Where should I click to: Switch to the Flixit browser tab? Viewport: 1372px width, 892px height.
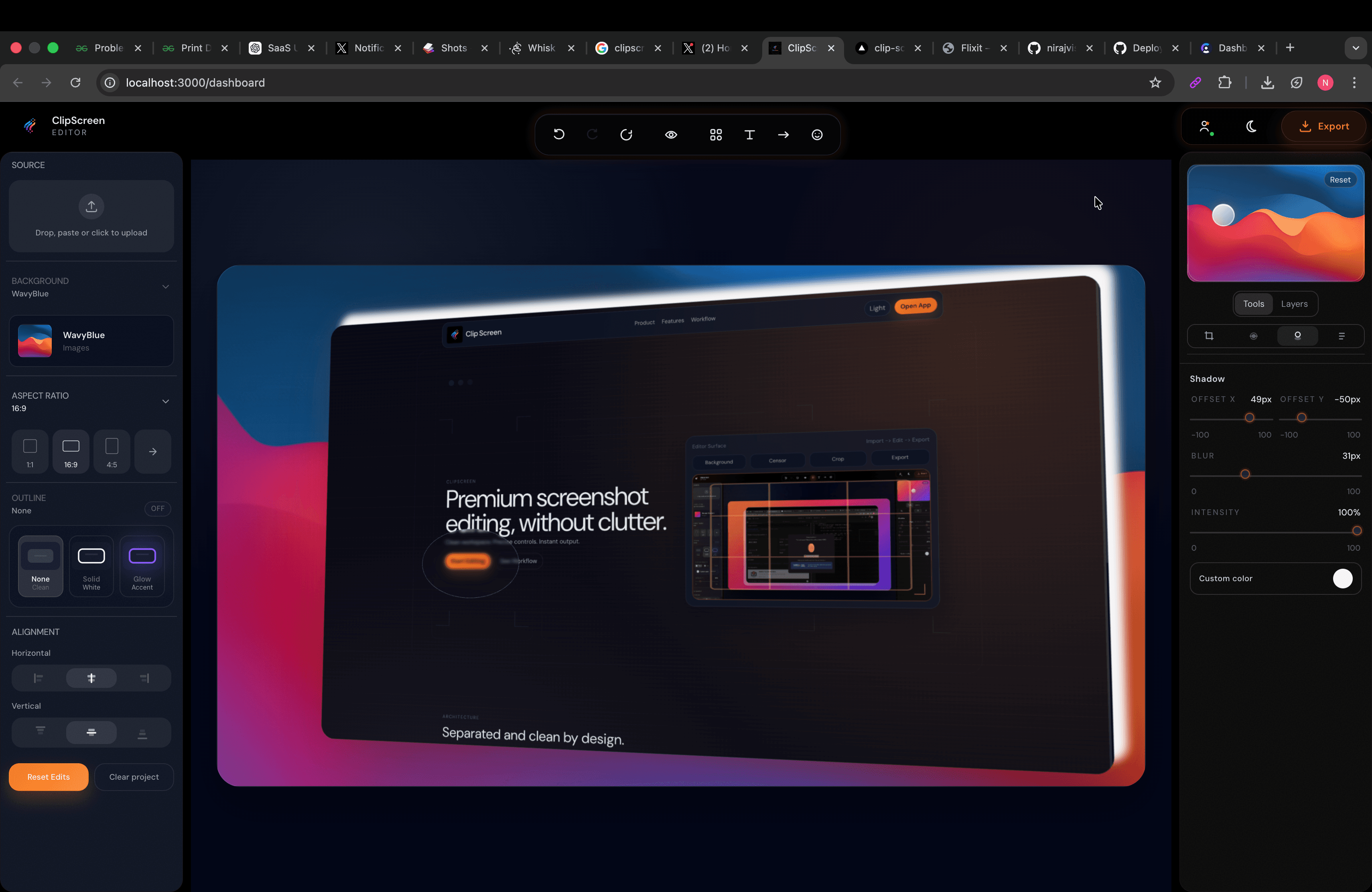click(975, 48)
